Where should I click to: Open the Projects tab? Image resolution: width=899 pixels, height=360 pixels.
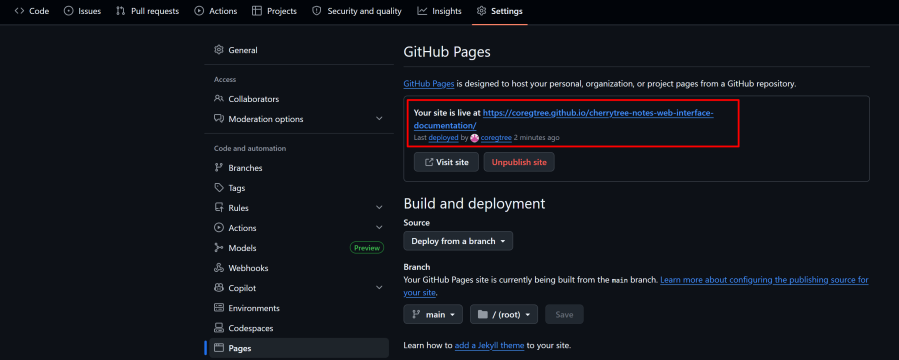tap(275, 11)
